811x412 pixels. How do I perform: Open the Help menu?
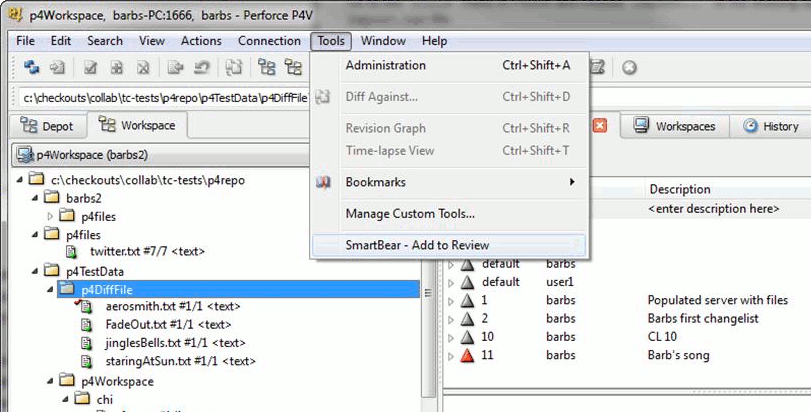(434, 41)
